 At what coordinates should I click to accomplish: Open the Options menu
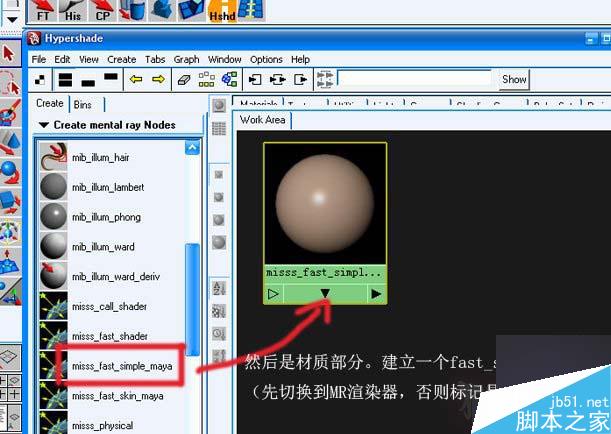(x=266, y=60)
